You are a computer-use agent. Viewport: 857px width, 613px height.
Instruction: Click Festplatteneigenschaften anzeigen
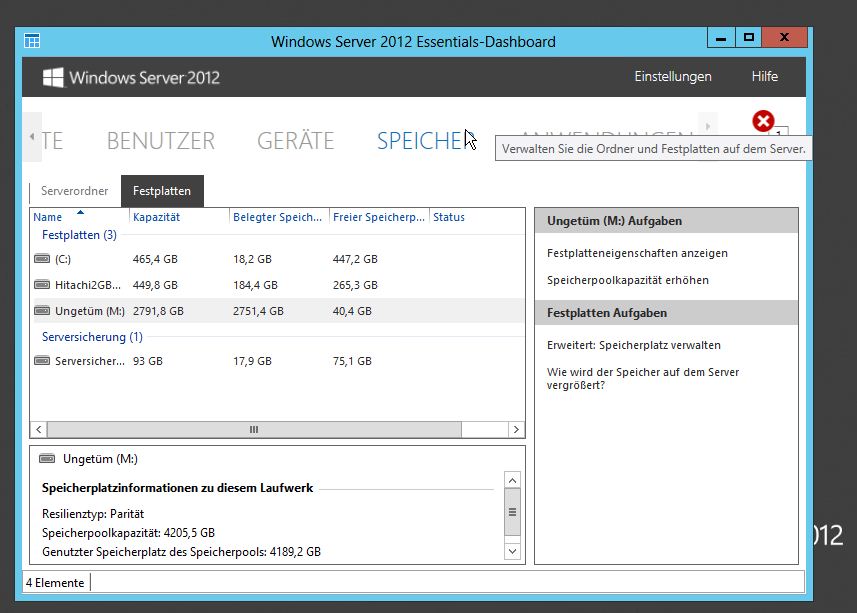pyautogui.click(x=637, y=253)
